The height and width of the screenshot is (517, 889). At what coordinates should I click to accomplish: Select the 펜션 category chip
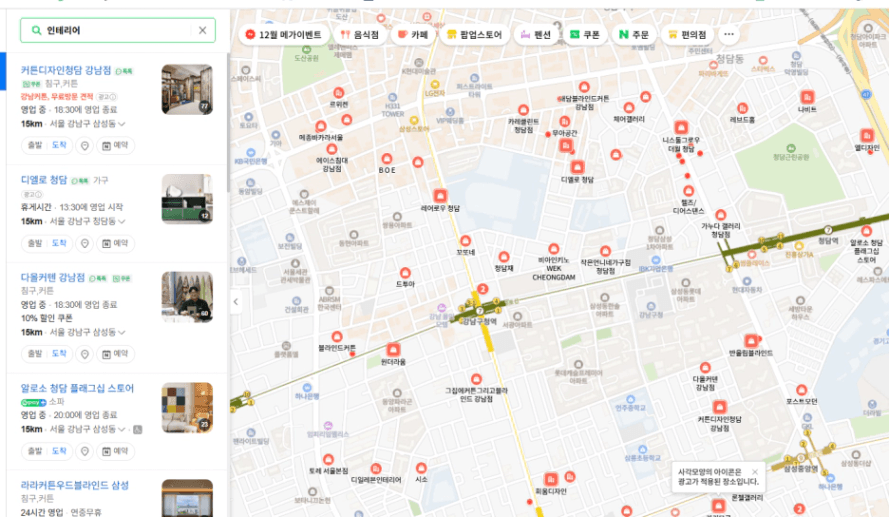click(x=536, y=35)
